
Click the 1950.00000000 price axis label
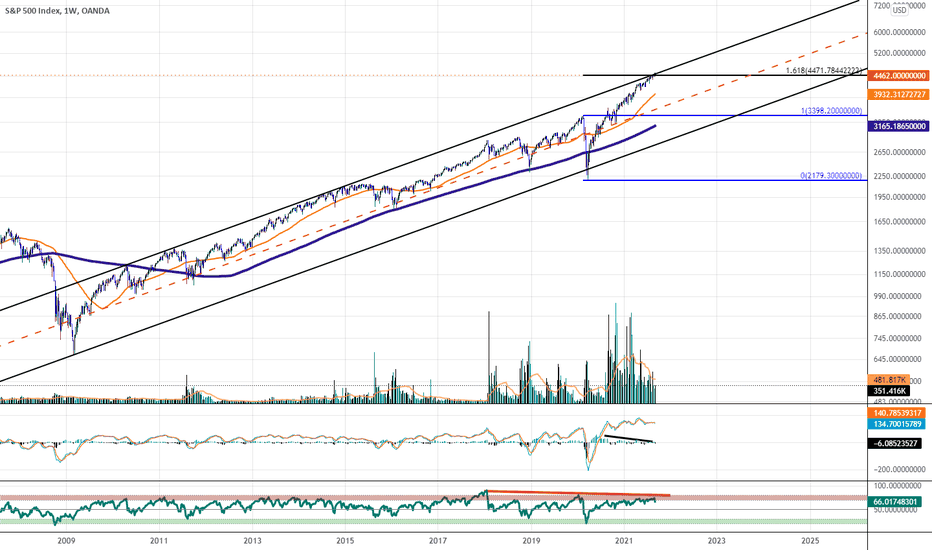899,197
